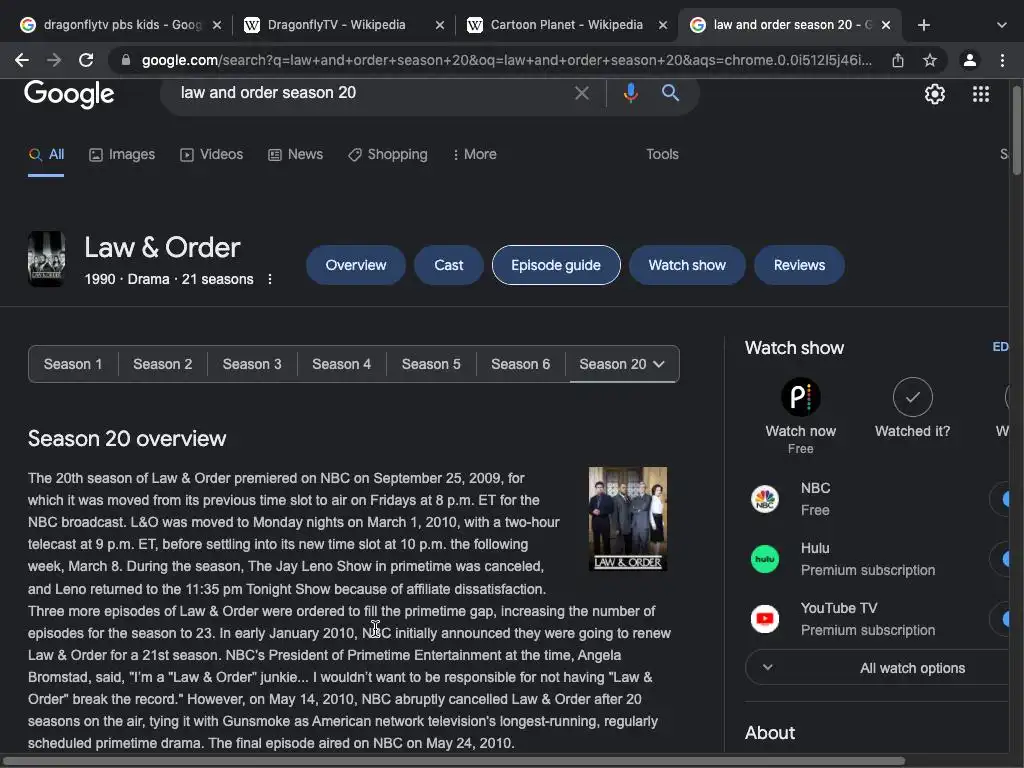Select the Watch show chip
1024x768 pixels.
click(x=687, y=265)
